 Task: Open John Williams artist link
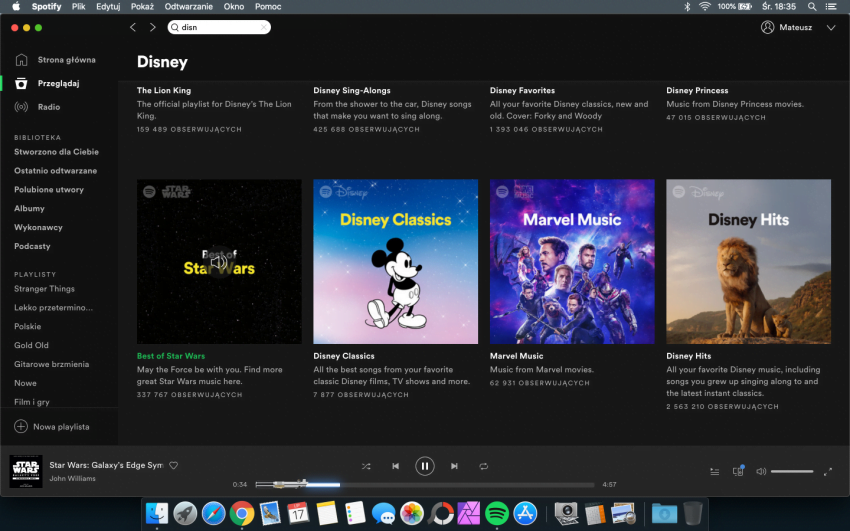coord(73,478)
